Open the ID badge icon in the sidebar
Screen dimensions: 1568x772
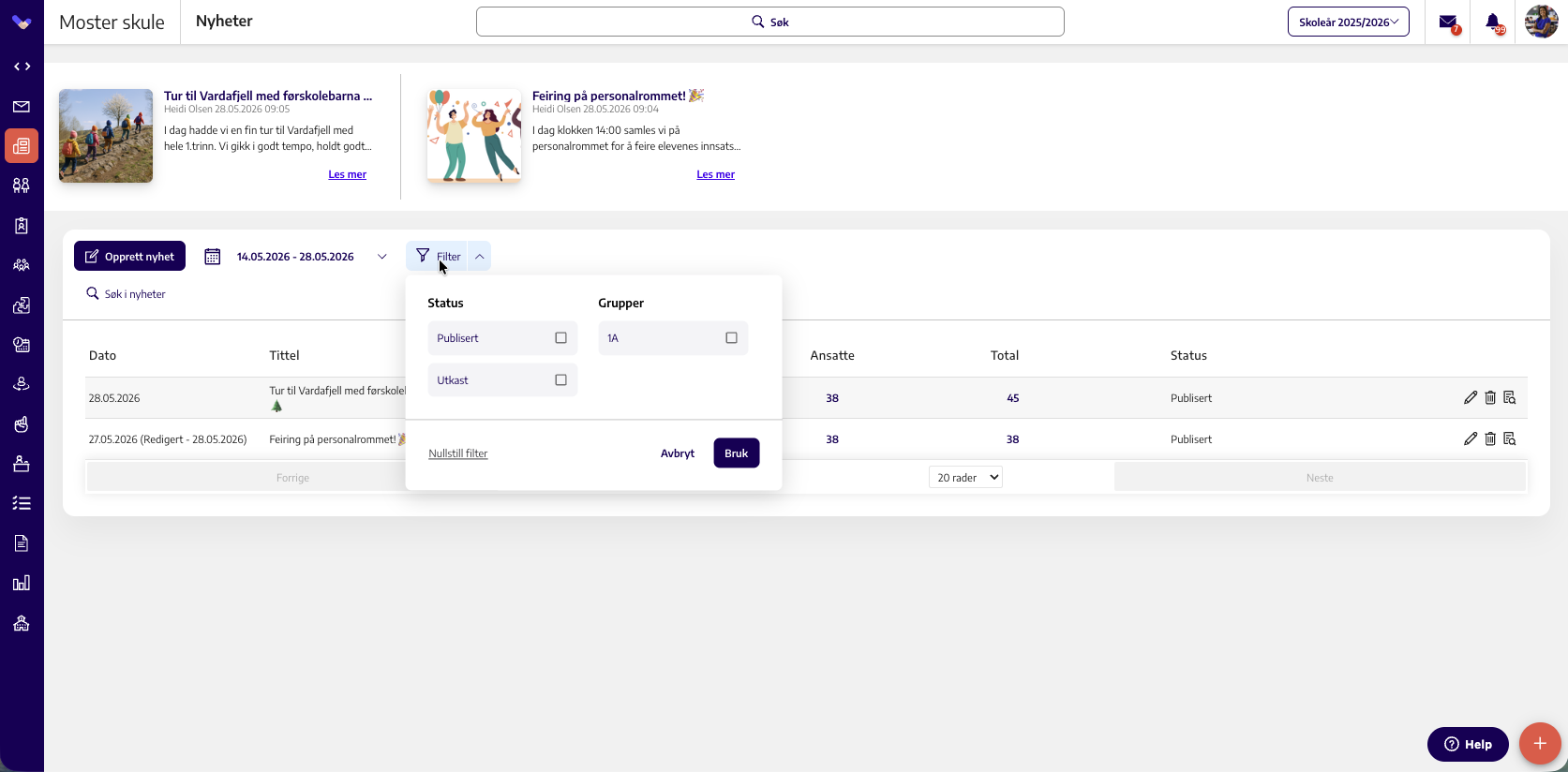22,226
